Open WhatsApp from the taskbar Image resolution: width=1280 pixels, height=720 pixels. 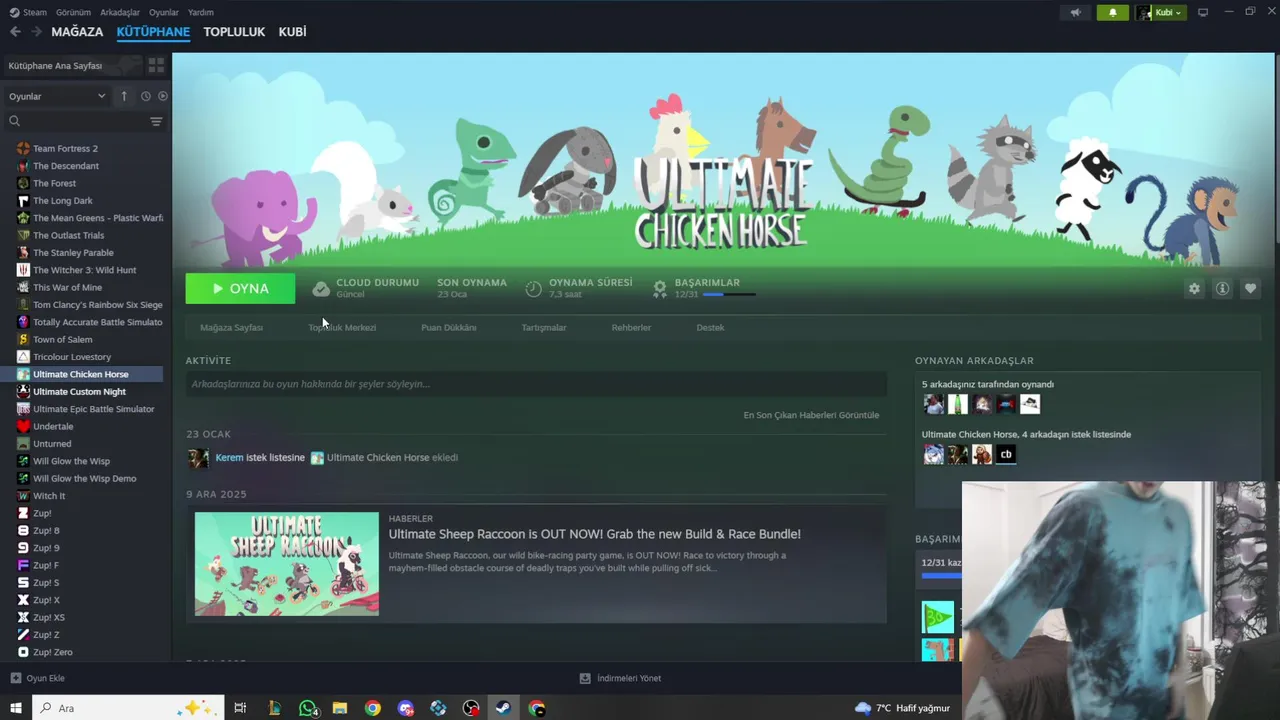(308, 708)
